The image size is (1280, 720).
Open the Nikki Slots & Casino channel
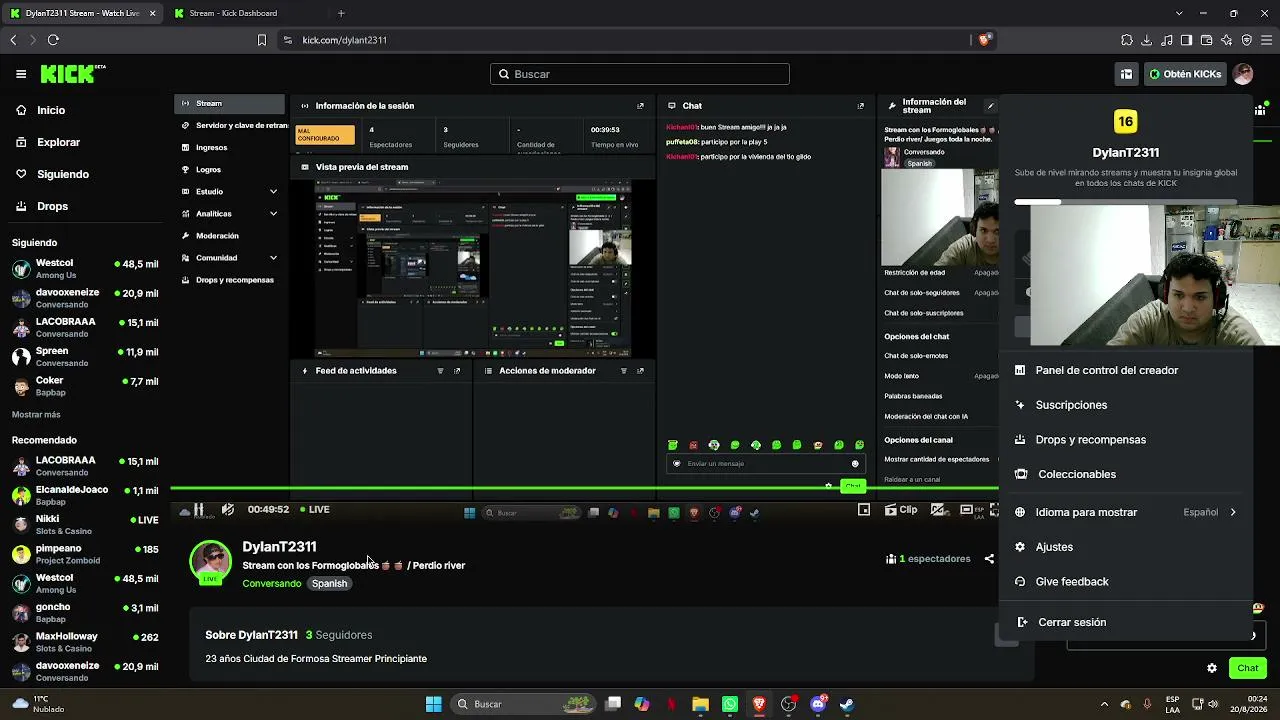pos(85,525)
